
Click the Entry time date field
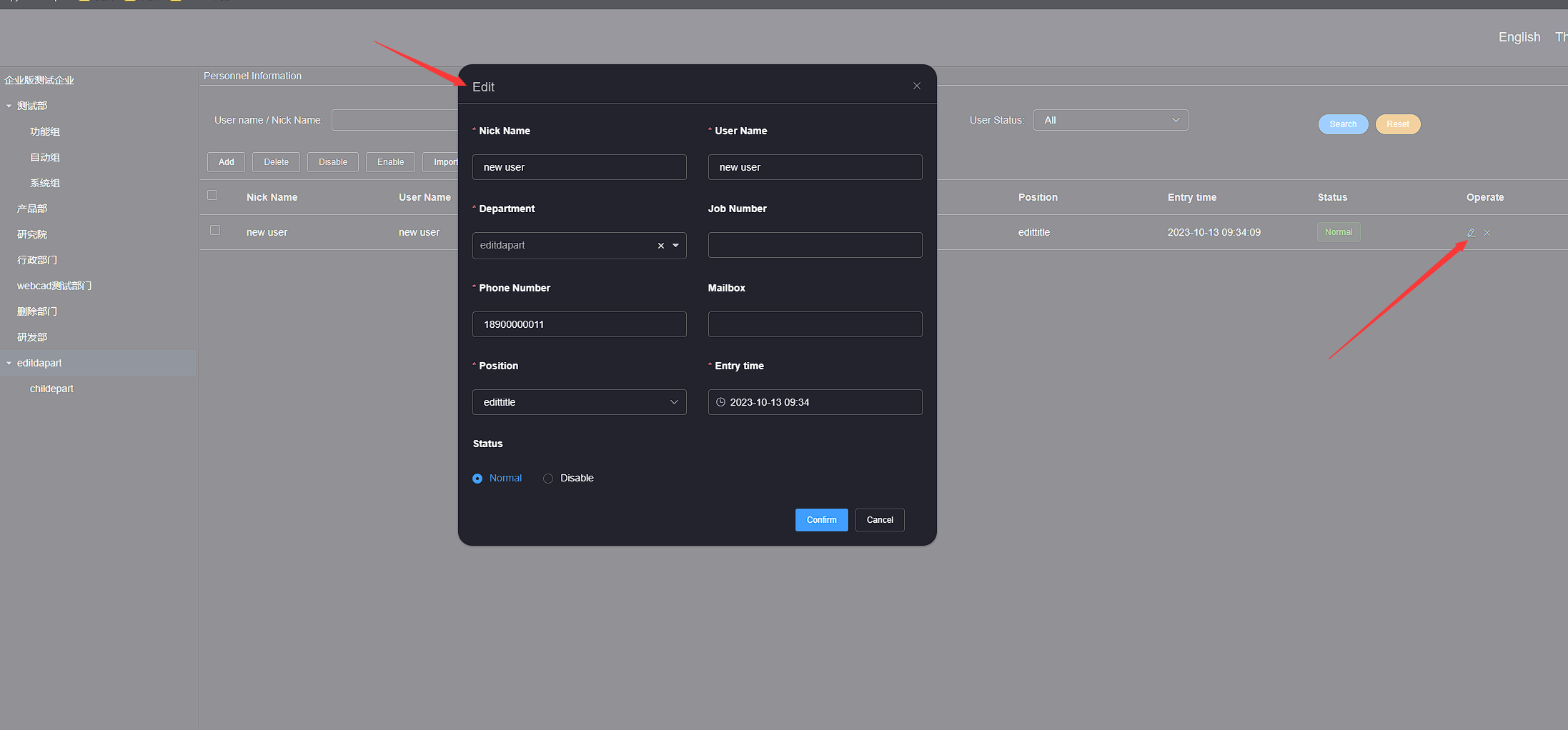pyautogui.click(x=815, y=402)
